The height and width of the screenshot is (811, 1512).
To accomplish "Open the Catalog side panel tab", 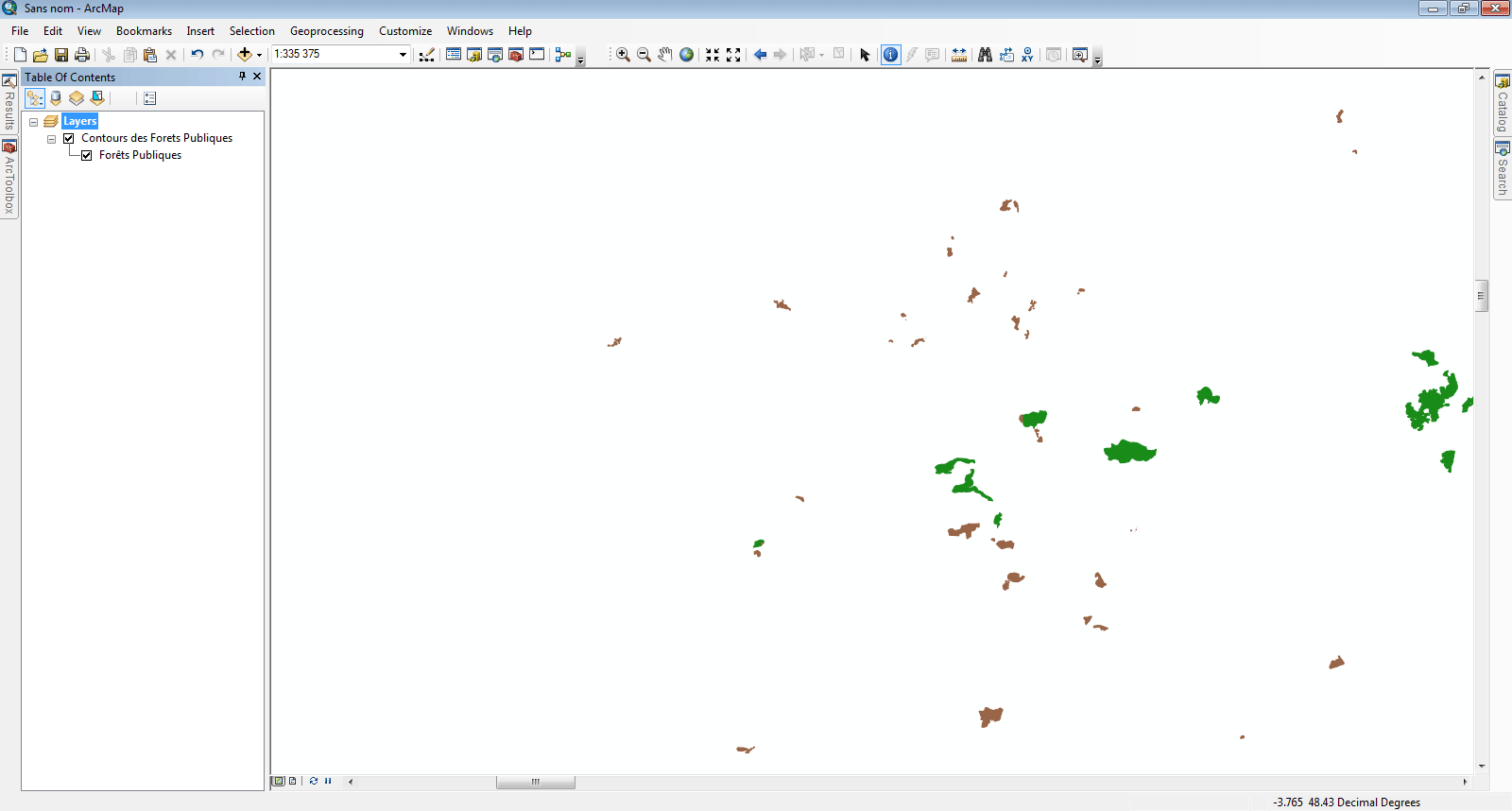I will (1502, 103).
